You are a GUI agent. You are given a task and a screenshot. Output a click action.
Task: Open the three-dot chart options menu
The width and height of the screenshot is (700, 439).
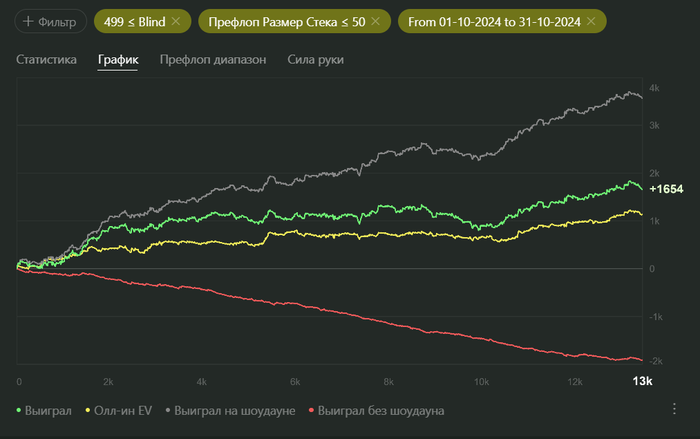[674, 409]
